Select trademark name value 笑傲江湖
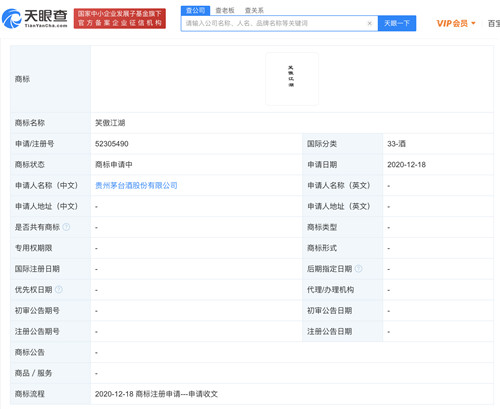 pyautogui.click(x=110, y=123)
